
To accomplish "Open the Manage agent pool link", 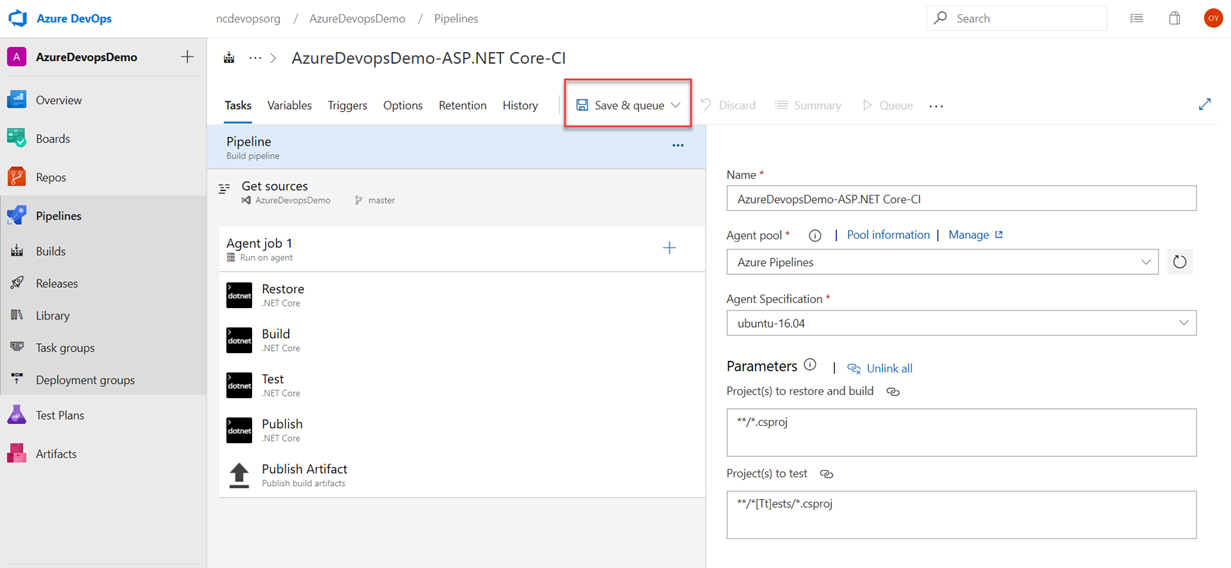I will (975, 235).
